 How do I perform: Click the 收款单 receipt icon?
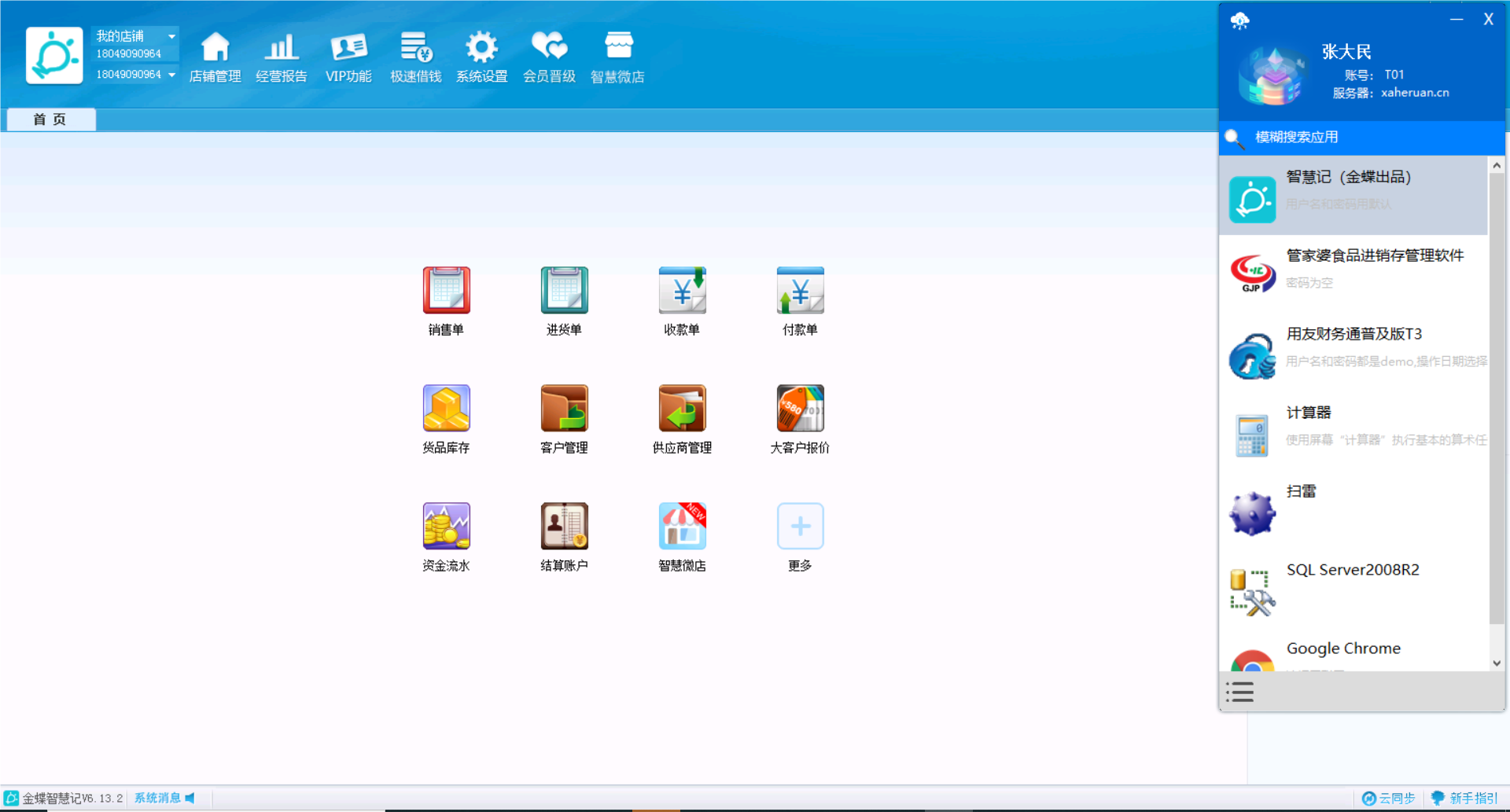[682, 291]
